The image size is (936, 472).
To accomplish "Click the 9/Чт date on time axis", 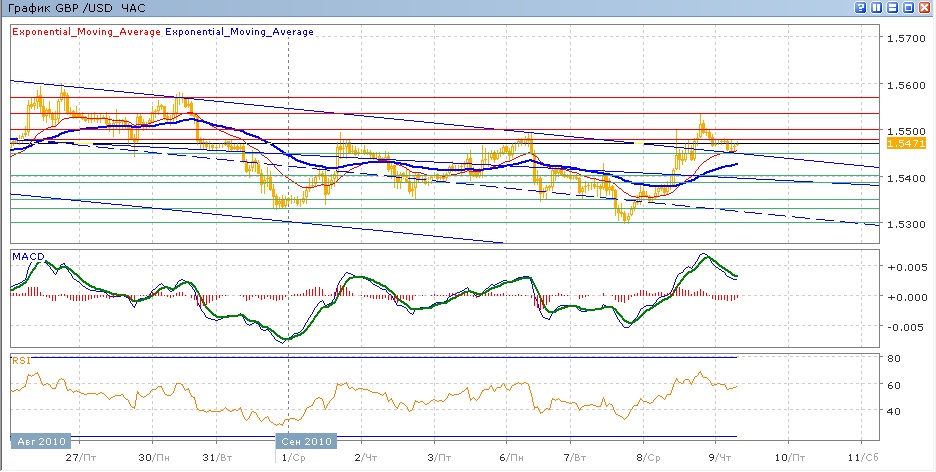I will pyautogui.click(x=716, y=456).
